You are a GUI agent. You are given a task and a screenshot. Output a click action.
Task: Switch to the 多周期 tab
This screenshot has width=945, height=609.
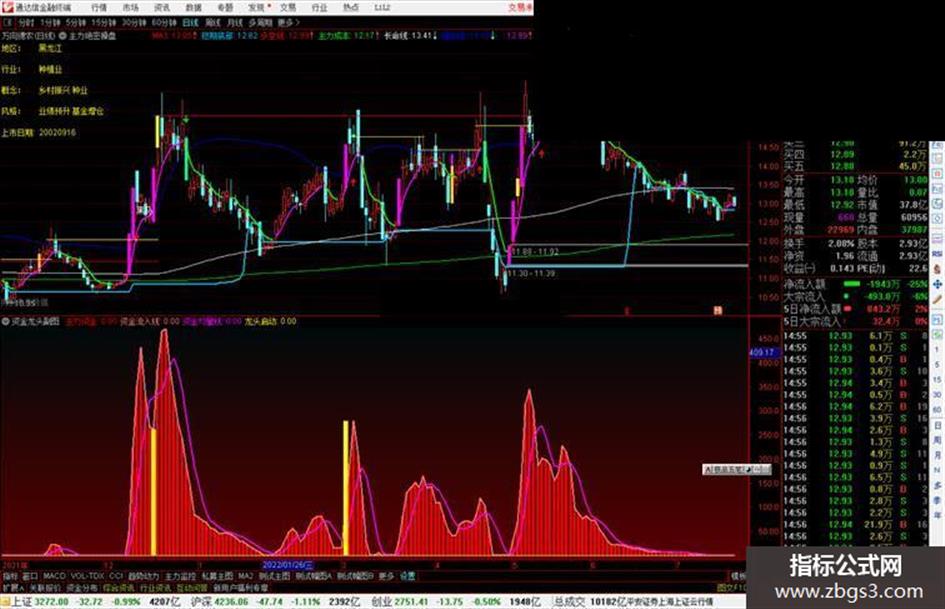260,23
